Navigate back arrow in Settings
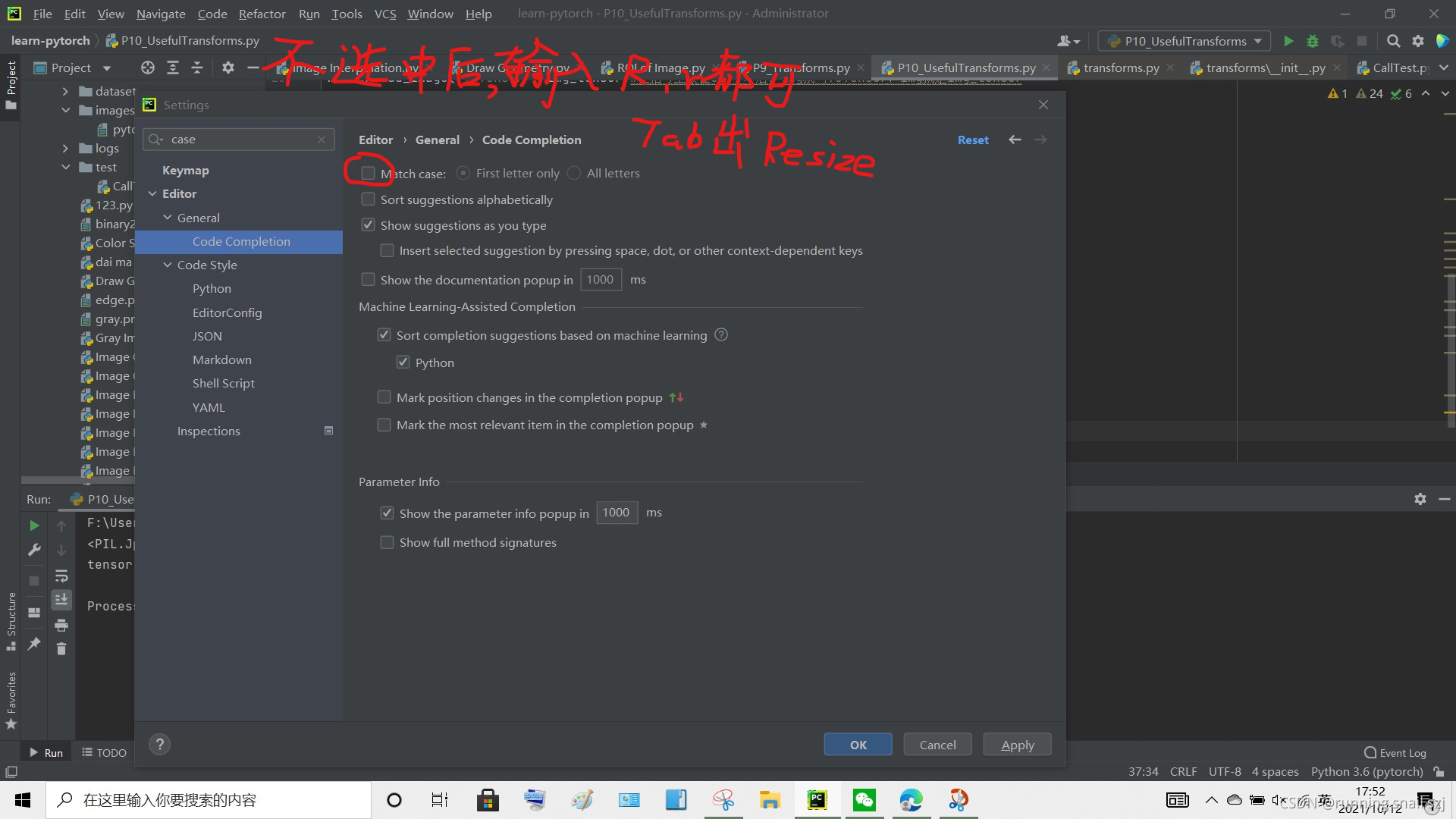The height and width of the screenshot is (819, 1456). tap(1015, 140)
